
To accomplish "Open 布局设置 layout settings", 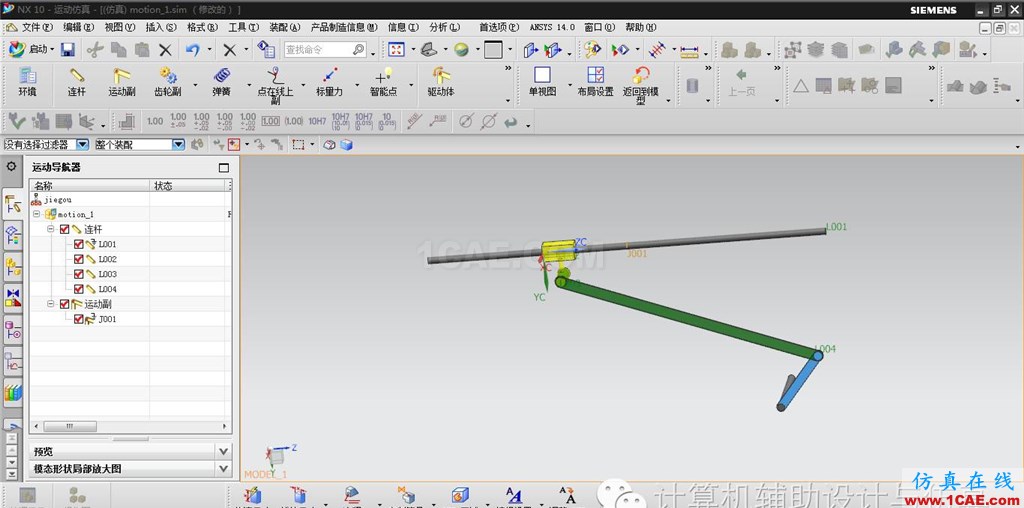I will pos(595,82).
